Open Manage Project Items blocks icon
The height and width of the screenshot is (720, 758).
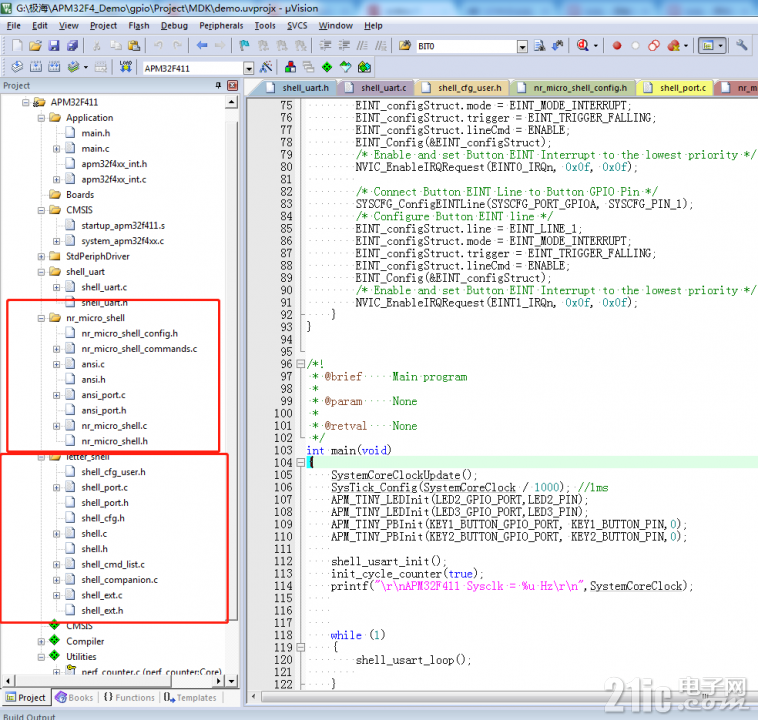pos(291,67)
